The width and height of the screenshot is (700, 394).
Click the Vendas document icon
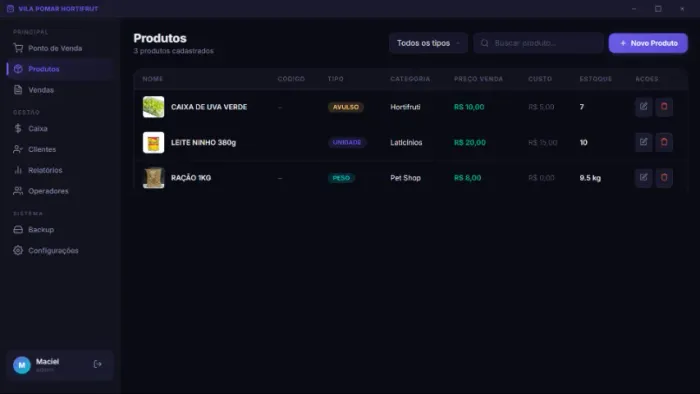(18, 90)
